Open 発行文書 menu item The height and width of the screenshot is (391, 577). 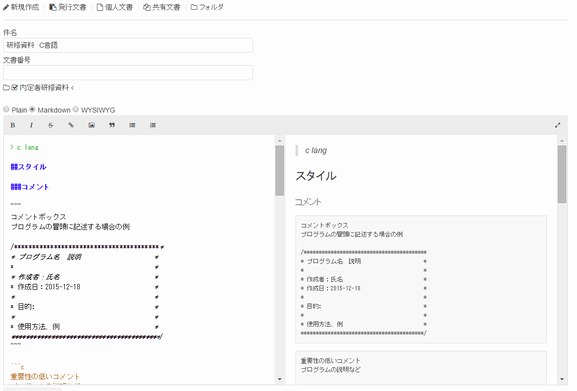click(68, 7)
